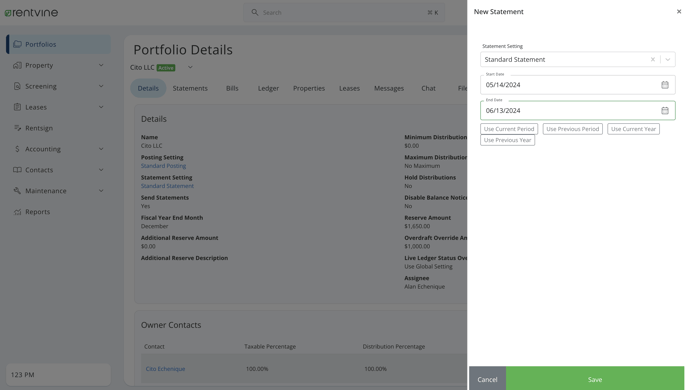Click the Maintenance wrench icon
Screen dimensions: 688x390
click(x=17, y=191)
